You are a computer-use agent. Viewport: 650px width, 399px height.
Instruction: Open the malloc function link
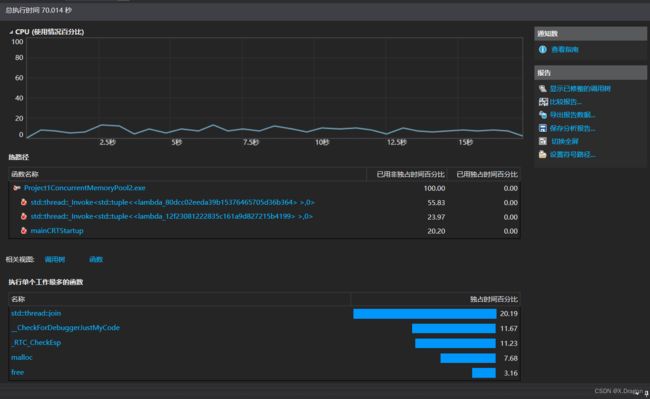point(22,357)
